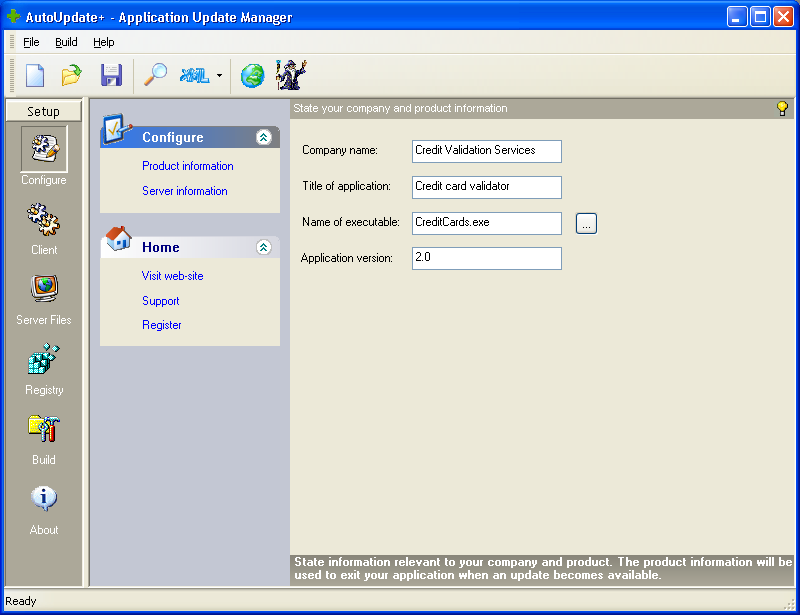800x615 pixels.
Task: Open the About sidebar item
Action: (x=44, y=508)
